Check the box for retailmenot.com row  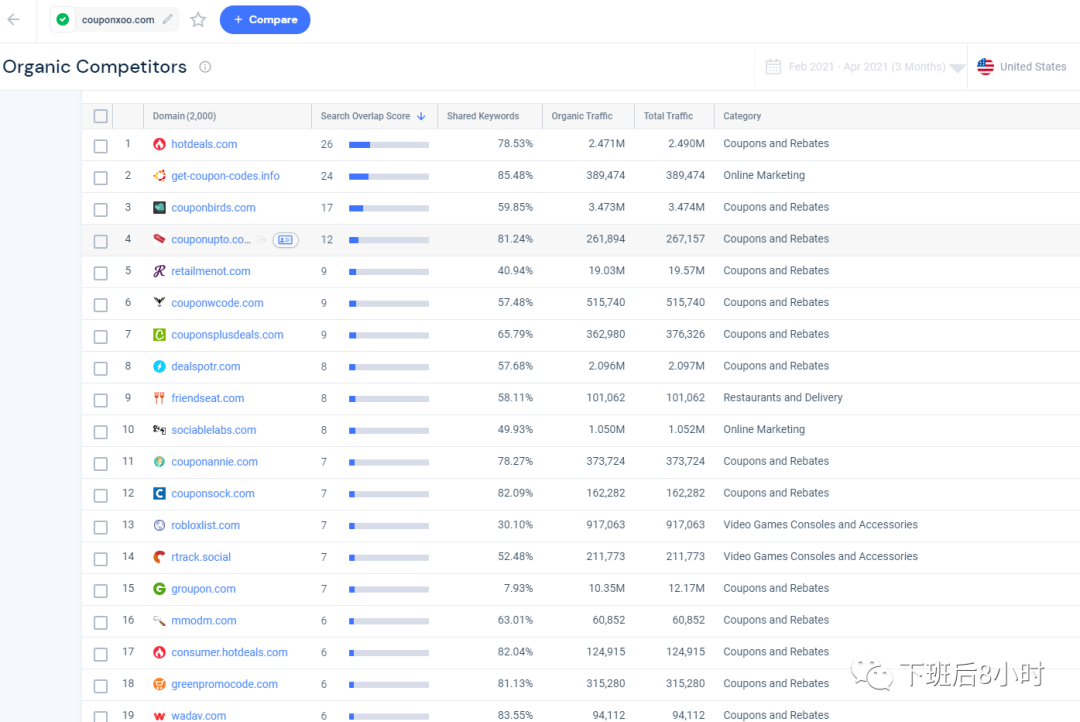(100, 272)
